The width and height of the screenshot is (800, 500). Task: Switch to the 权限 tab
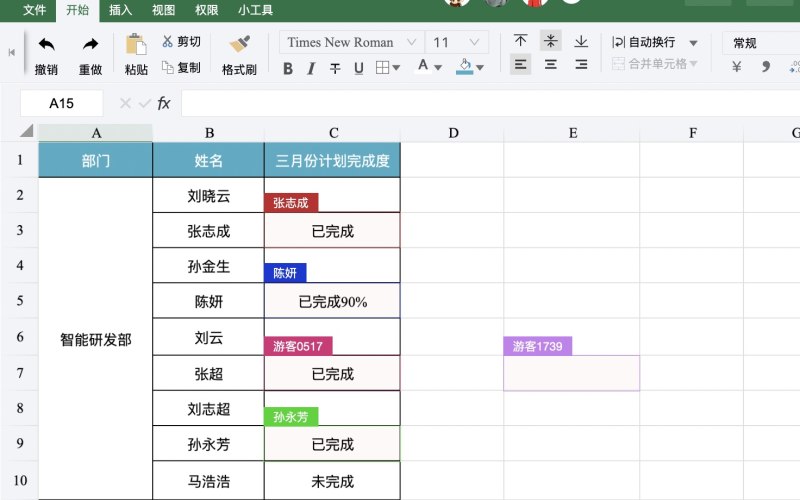(x=206, y=10)
